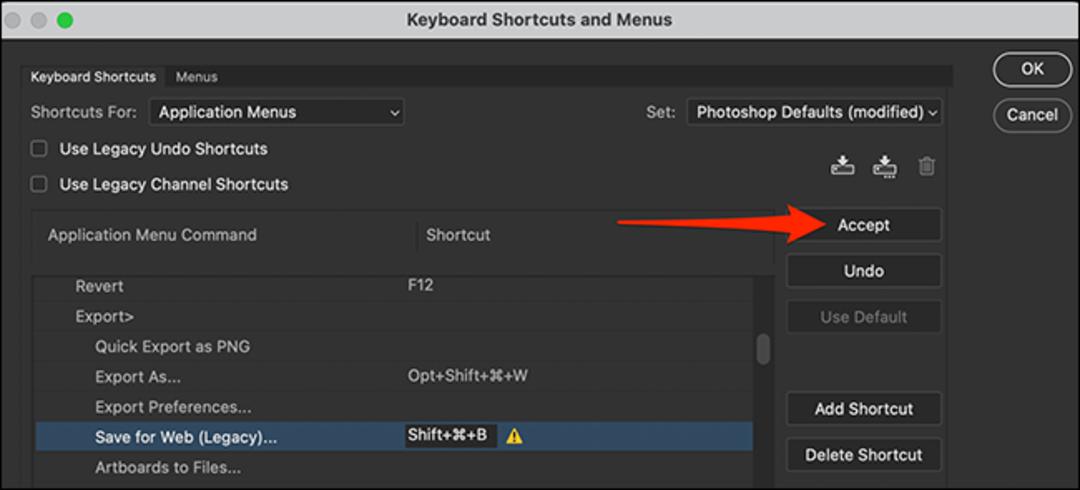Click the yellow warning triangle icon

[x=514, y=436]
